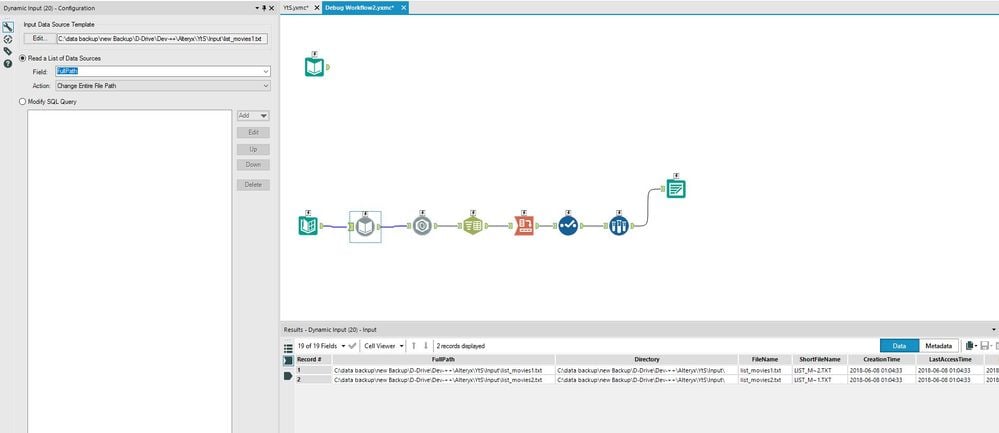Switch to the YtS.yxmc workflow tab
The height and width of the screenshot is (433, 999).
(x=296, y=8)
